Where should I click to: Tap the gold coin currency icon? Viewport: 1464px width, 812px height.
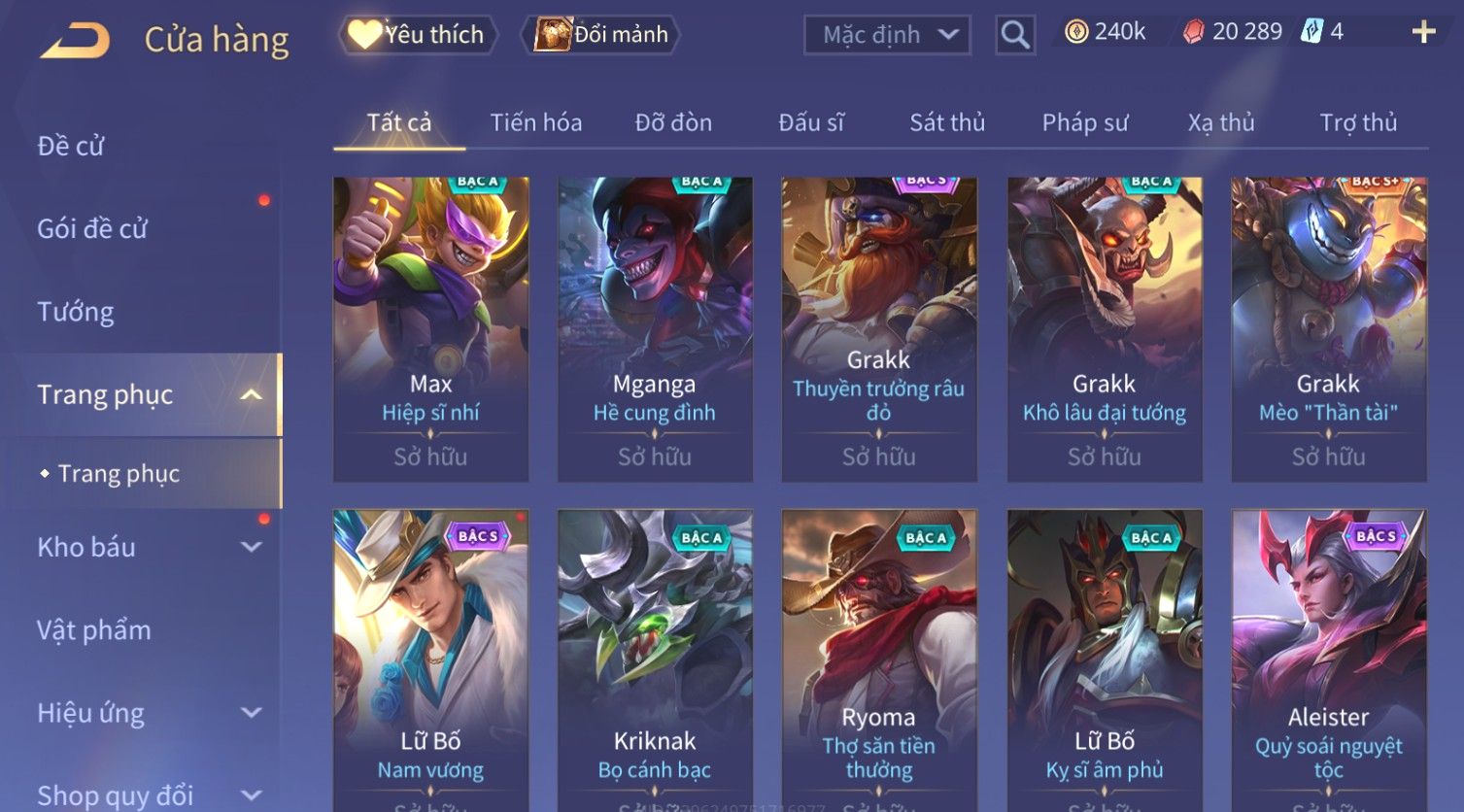pyautogui.click(x=1075, y=32)
